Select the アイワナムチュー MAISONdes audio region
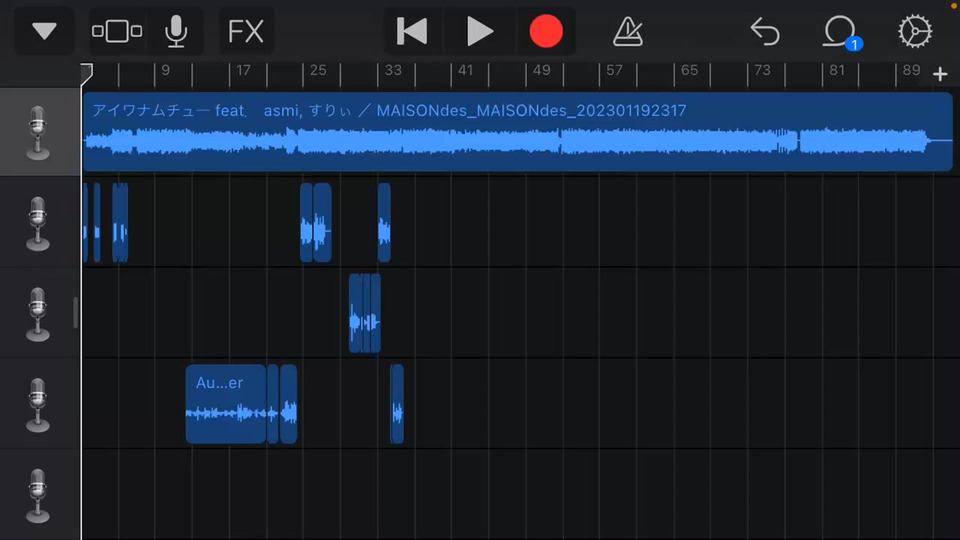960x540 pixels. tap(517, 132)
